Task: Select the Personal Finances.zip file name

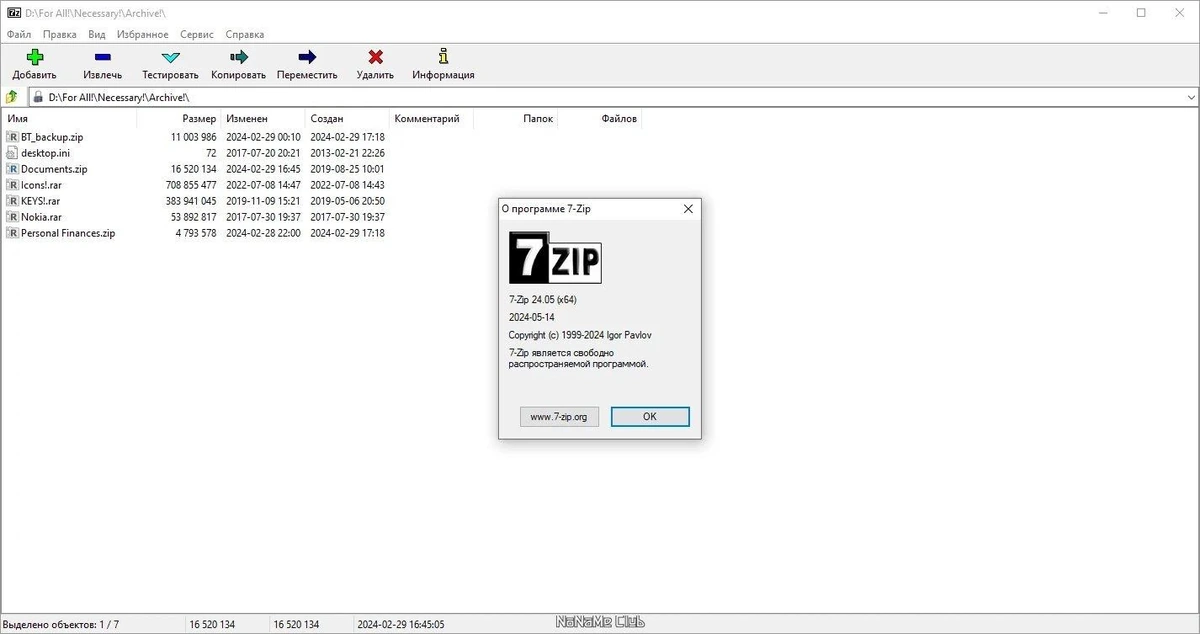Action: [x=68, y=233]
